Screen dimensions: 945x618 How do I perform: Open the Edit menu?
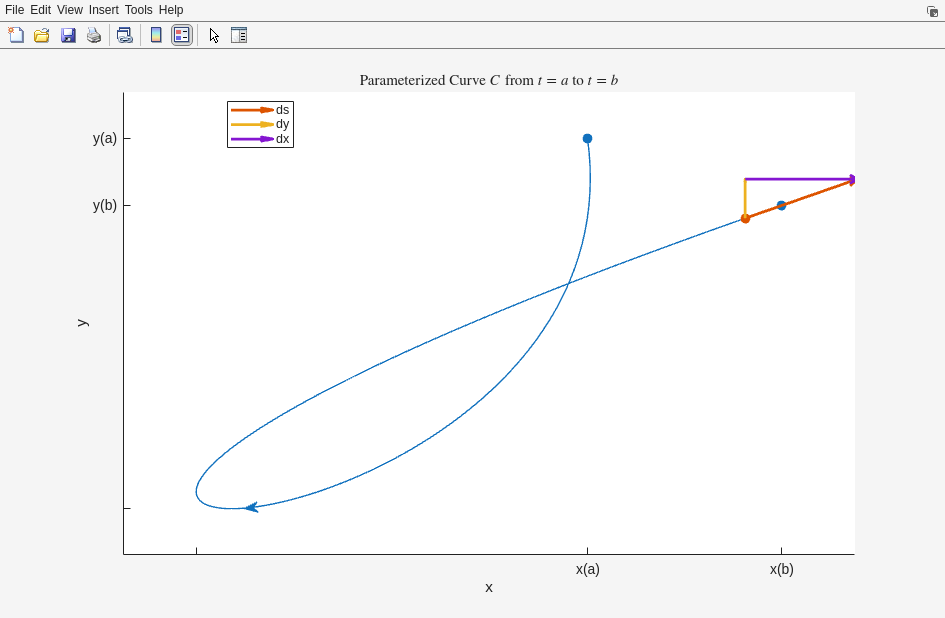coord(40,10)
